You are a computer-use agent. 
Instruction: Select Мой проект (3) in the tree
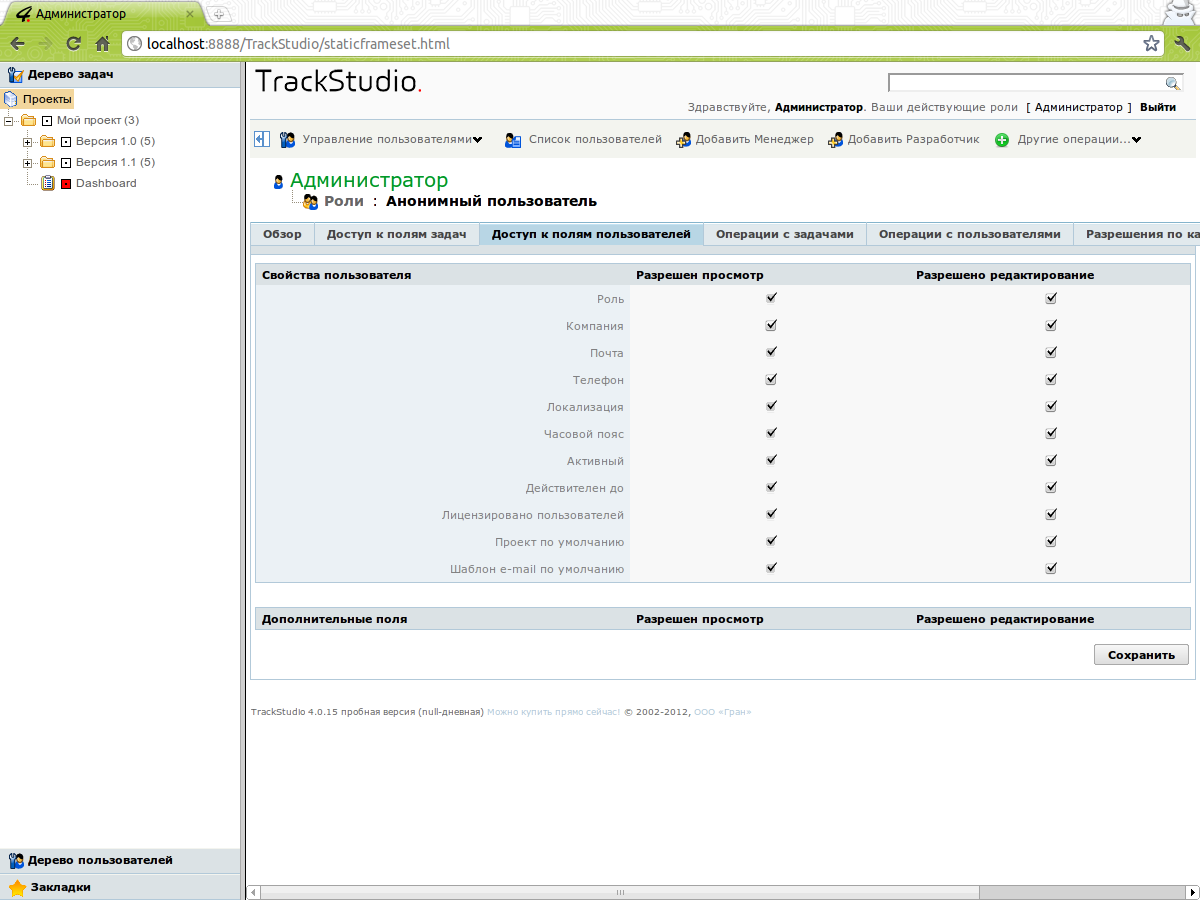[98, 120]
